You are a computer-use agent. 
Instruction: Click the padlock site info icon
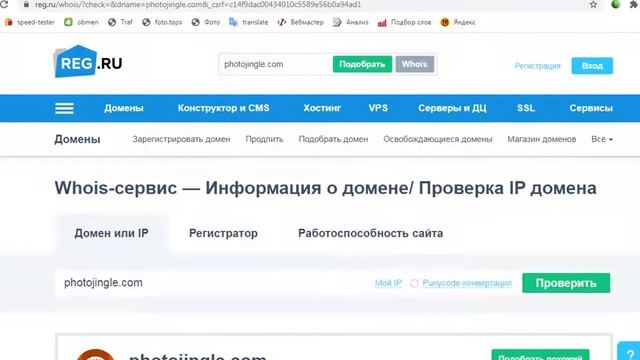click(26, 4)
